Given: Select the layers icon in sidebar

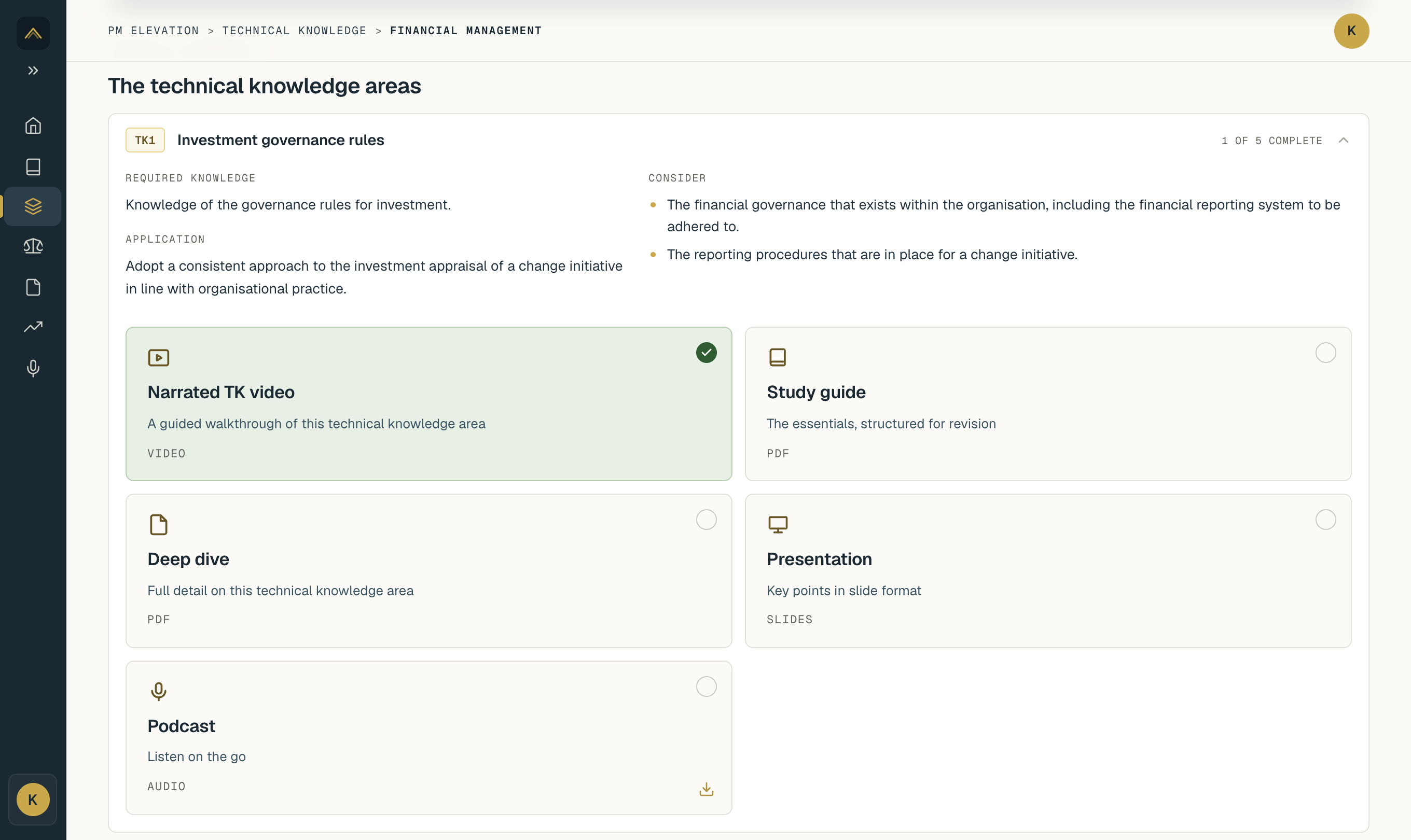Looking at the screenshot, I should (33, 206).
